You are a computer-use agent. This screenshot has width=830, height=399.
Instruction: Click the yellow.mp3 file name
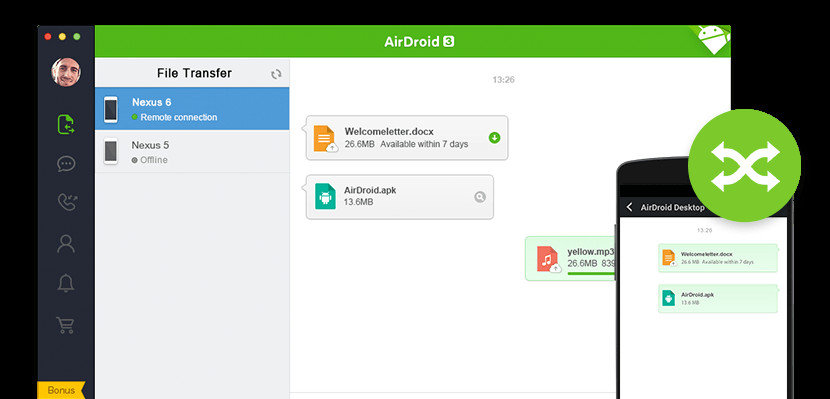pos(591,252)
